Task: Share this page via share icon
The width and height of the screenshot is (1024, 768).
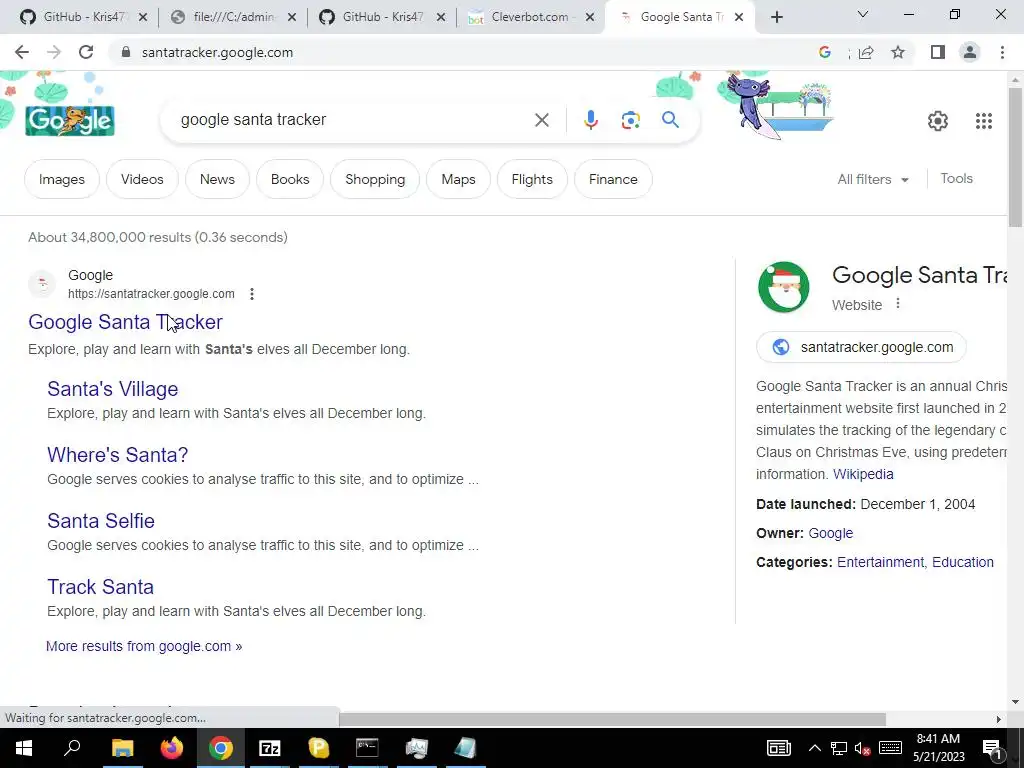Action: tap(866, 52)
